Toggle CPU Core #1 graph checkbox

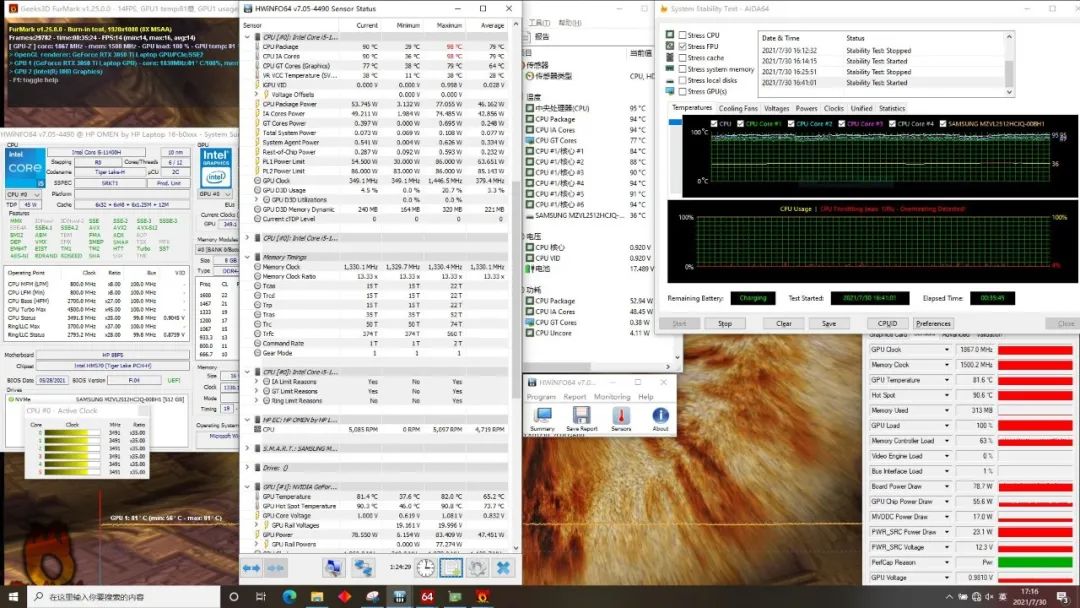(x=740, y=124)
